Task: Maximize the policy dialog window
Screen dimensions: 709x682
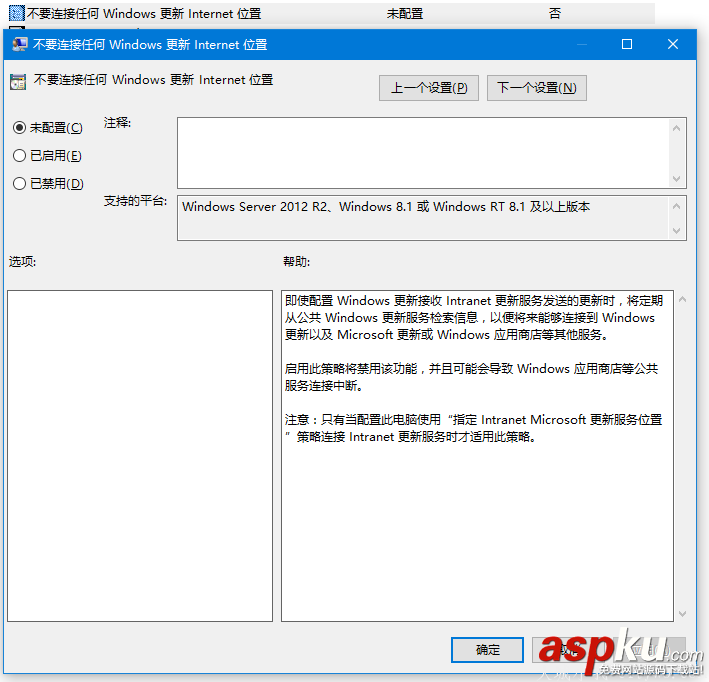Action: [x=627, y=44]
